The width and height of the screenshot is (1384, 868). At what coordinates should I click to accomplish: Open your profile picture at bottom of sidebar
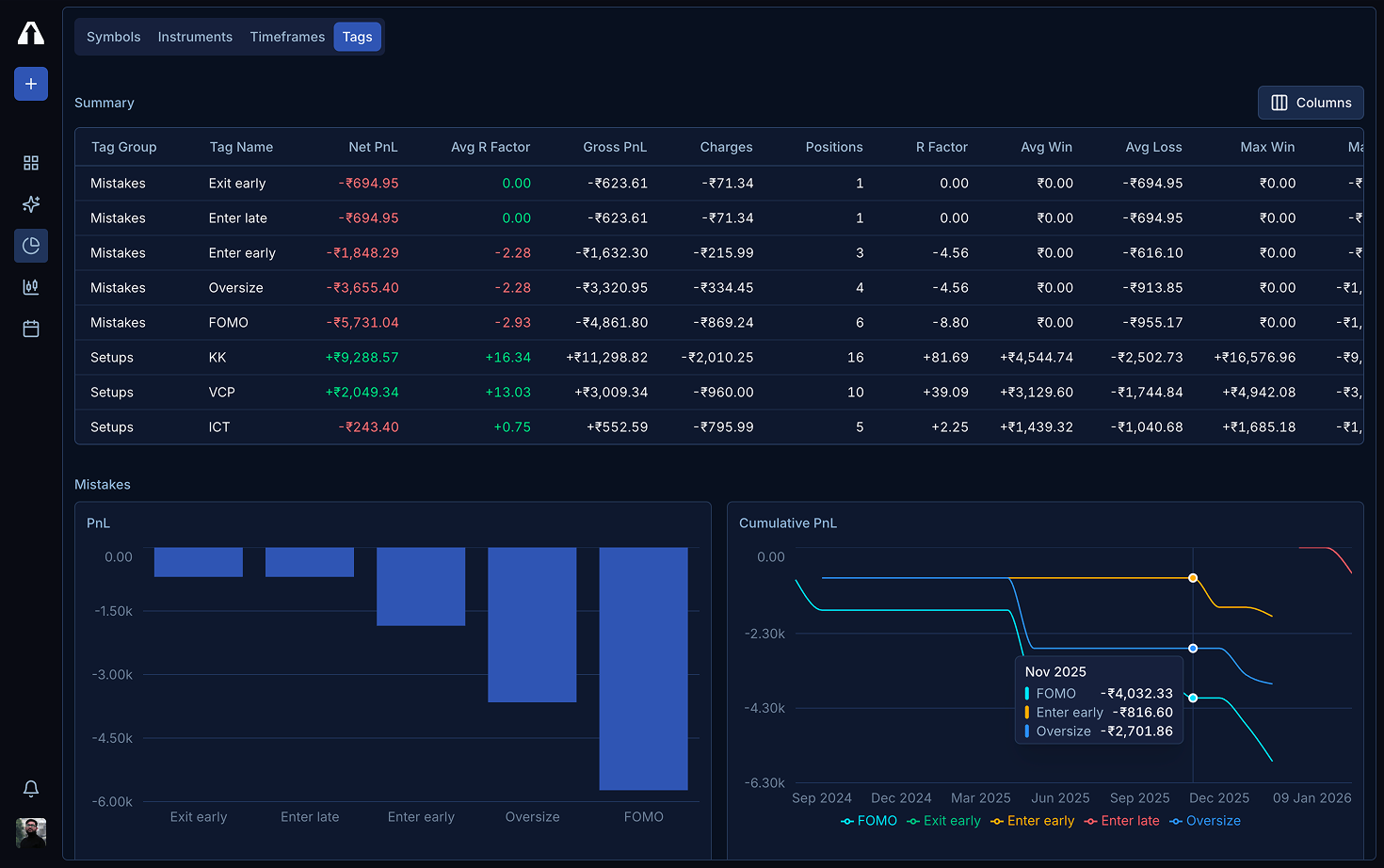pos(30,833)
